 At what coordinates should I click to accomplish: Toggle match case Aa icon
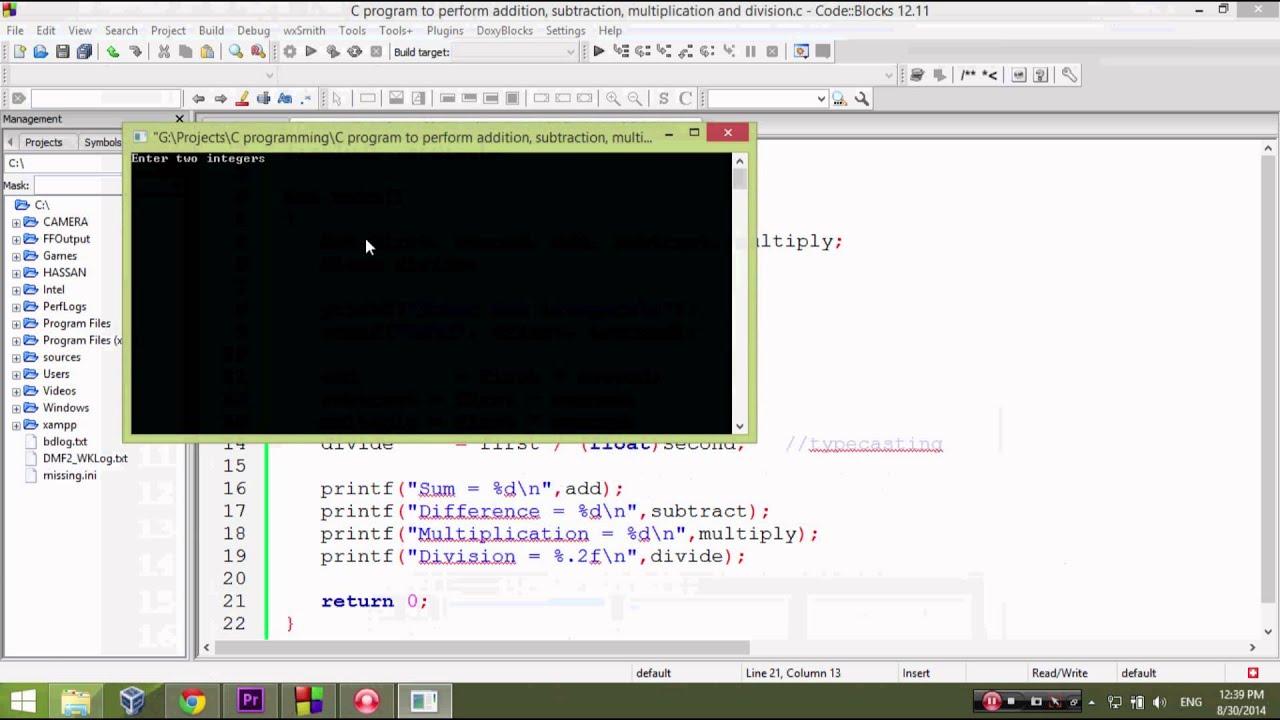click(285, 98)
